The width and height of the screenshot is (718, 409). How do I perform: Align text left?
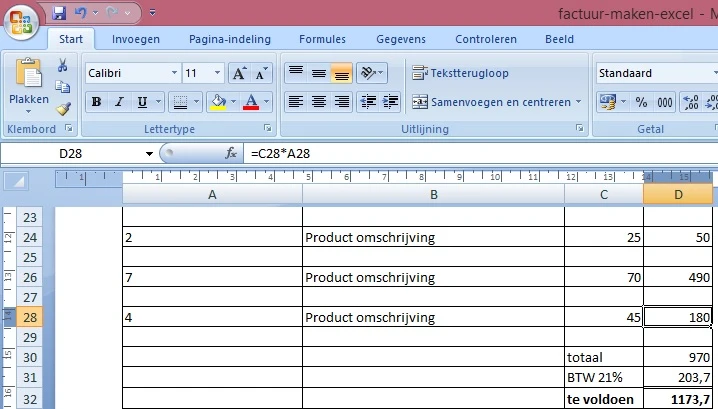point(296,102)
